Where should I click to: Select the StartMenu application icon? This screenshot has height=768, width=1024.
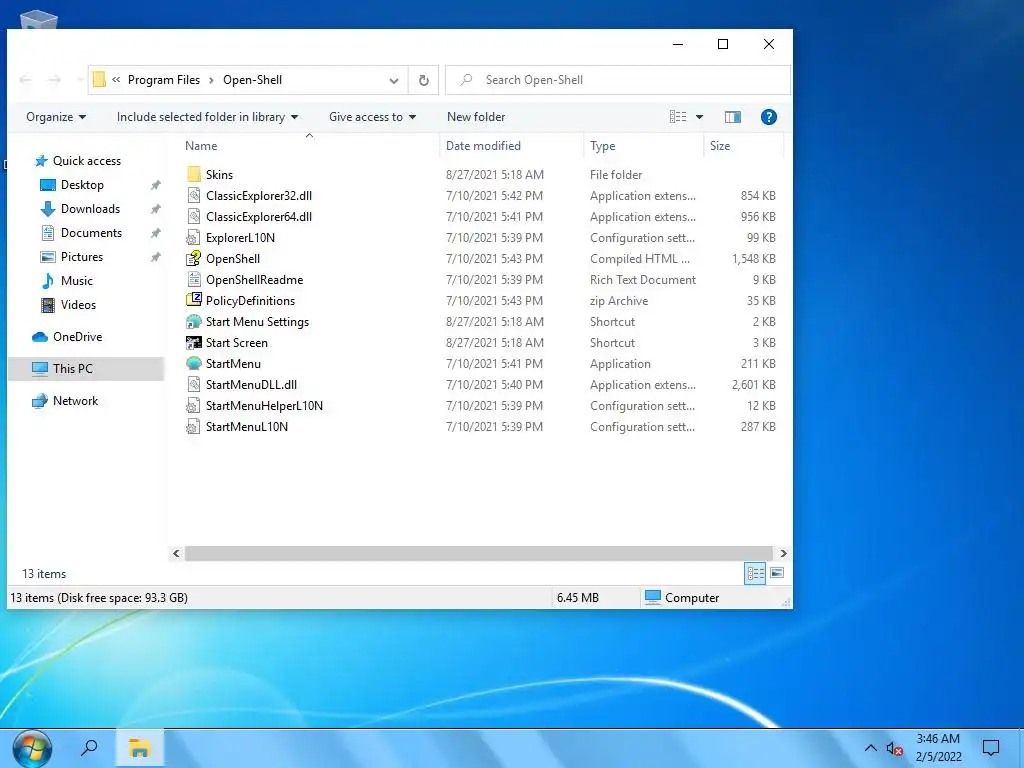coord(193,364)
